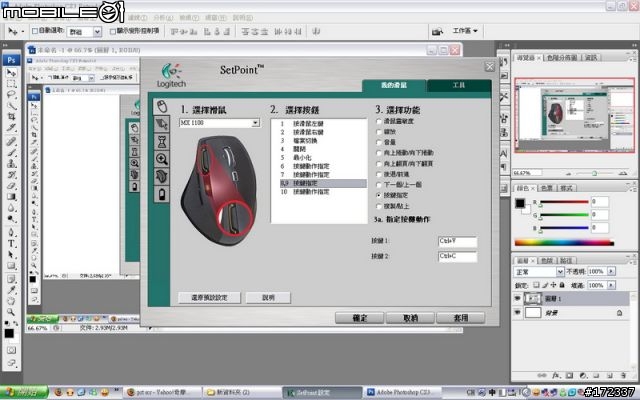Open SetPoint game settings chess icon
The image size is (640, 400).
pos(162,142)
